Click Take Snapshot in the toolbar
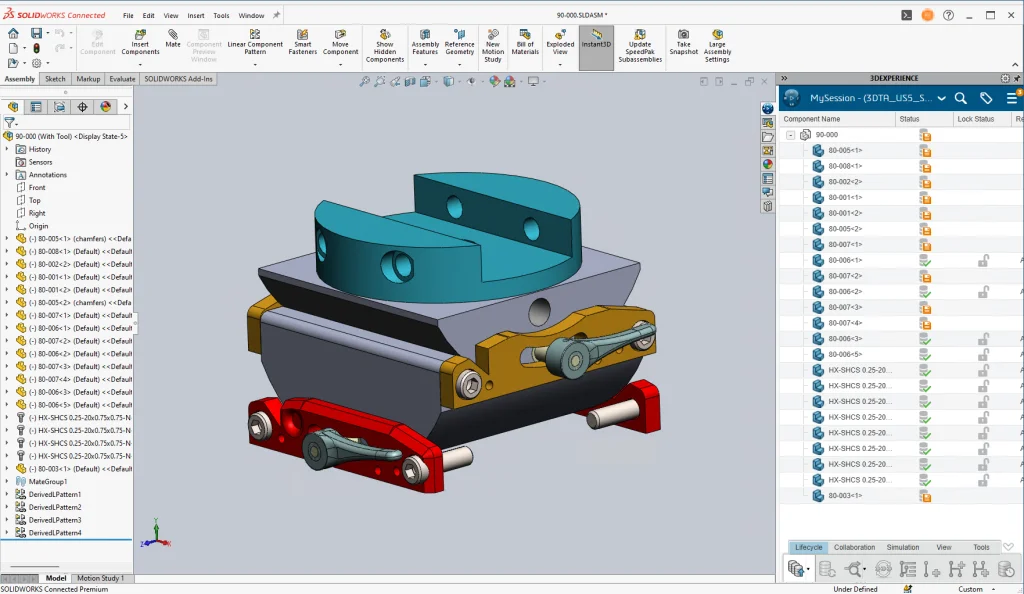 (684, 42)
